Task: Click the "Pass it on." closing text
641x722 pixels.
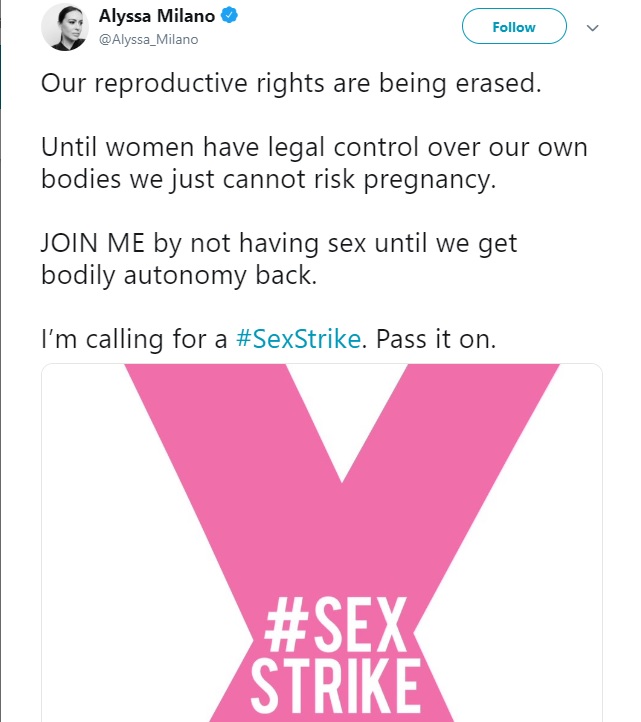Action: pos(436,339)
